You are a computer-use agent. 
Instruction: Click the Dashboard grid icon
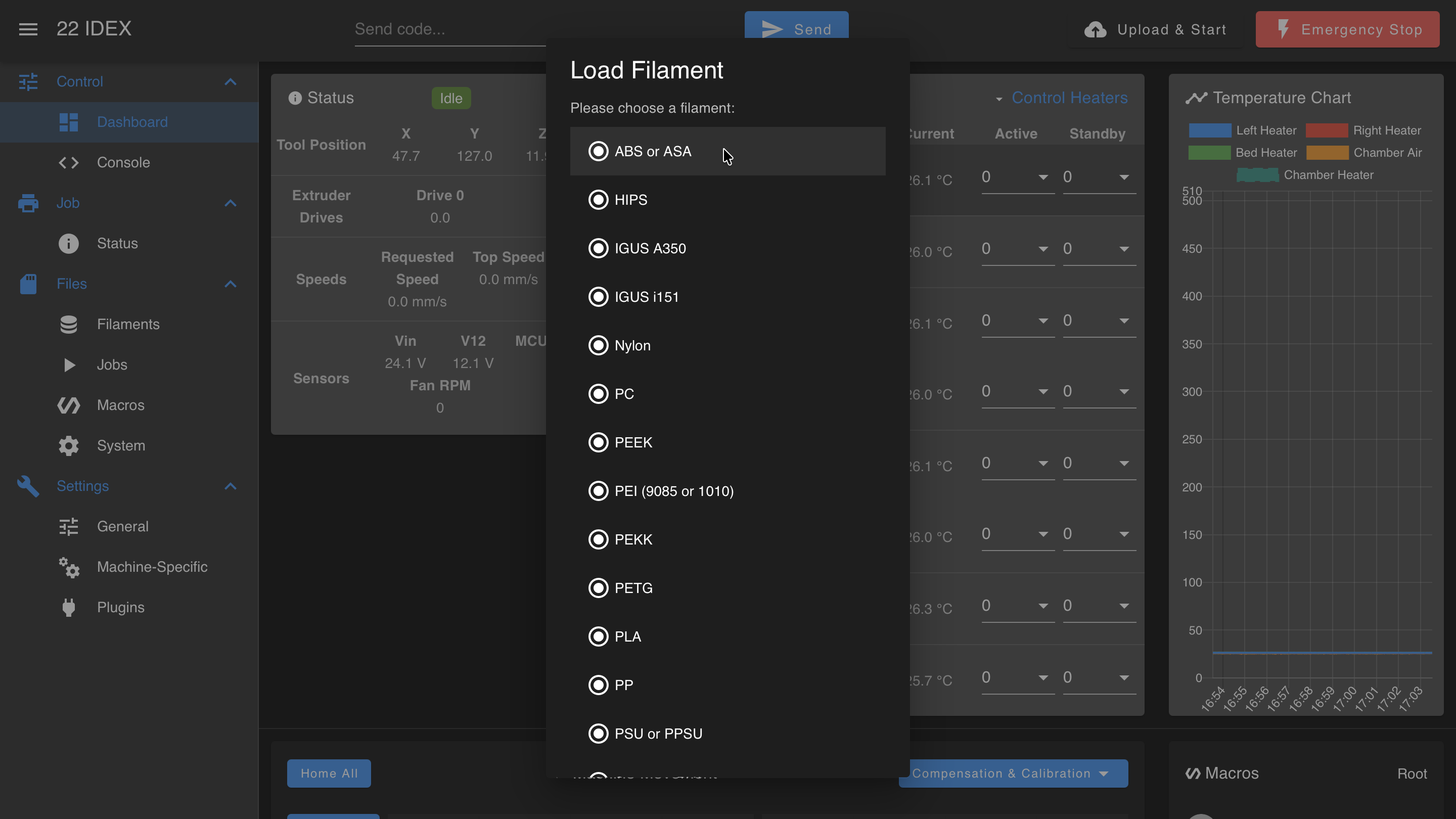68,122
